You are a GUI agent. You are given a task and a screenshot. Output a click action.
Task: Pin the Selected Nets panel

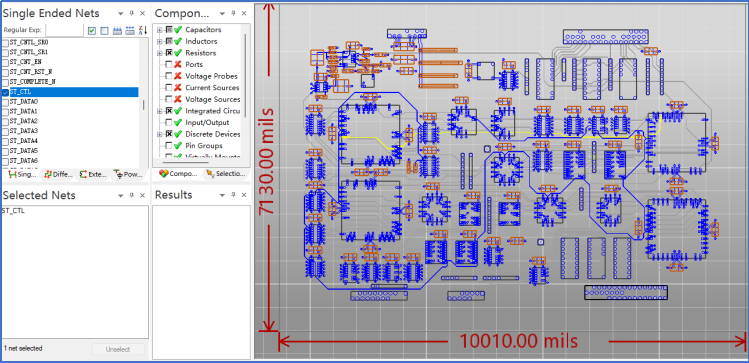tap(132, 195)
